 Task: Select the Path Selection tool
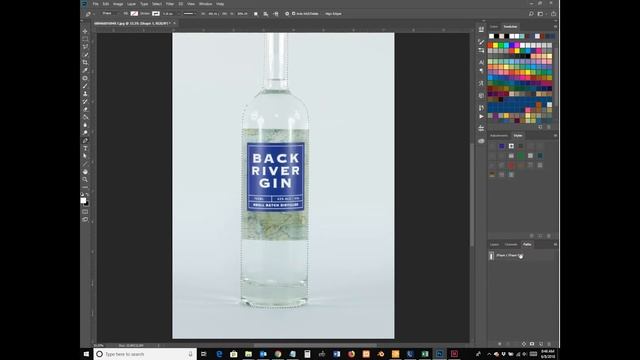click(85, 156)
